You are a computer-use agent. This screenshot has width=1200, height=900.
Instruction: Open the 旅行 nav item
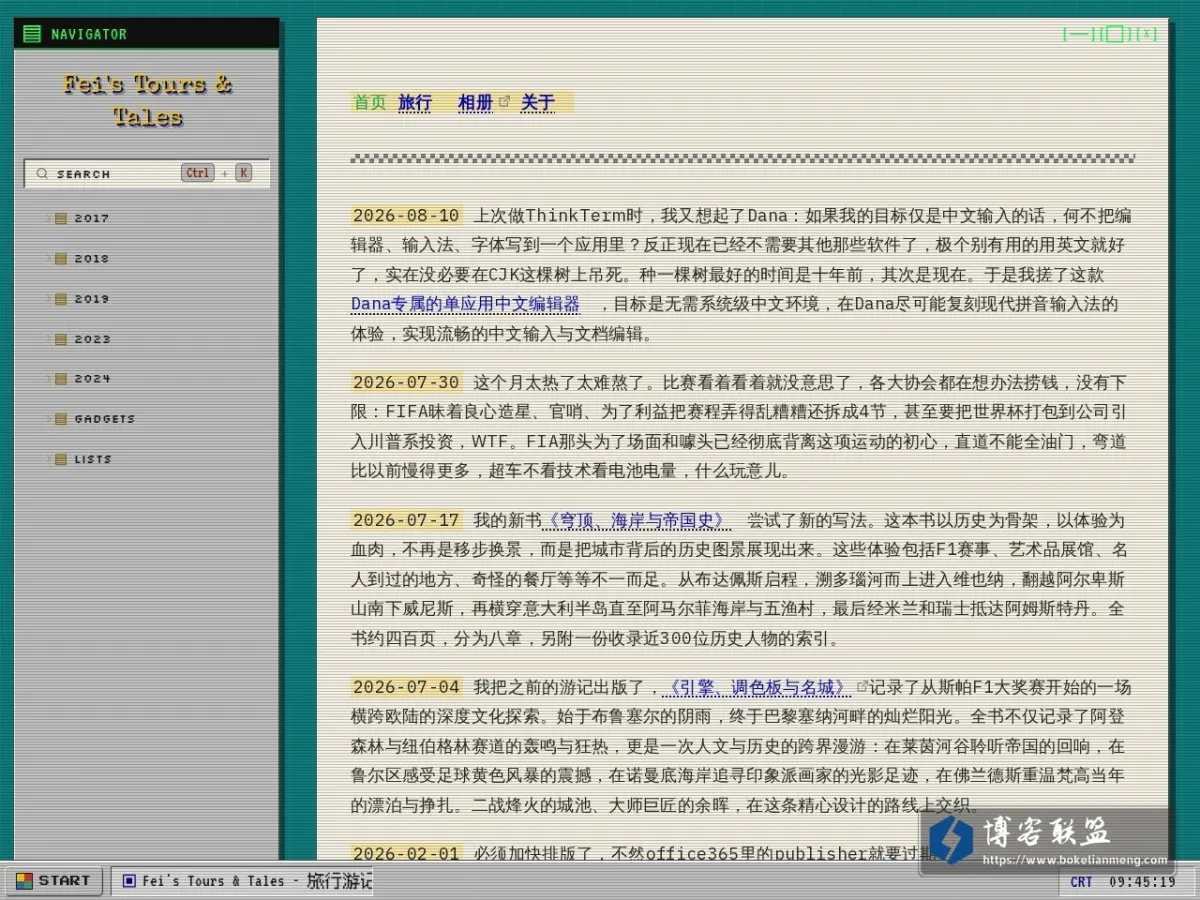[x=415, y=102]
